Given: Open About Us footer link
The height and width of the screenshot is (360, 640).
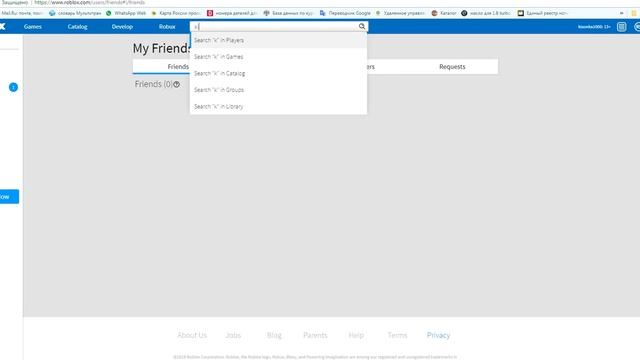Looking at the screenshot, I should (x=192, y=335).
